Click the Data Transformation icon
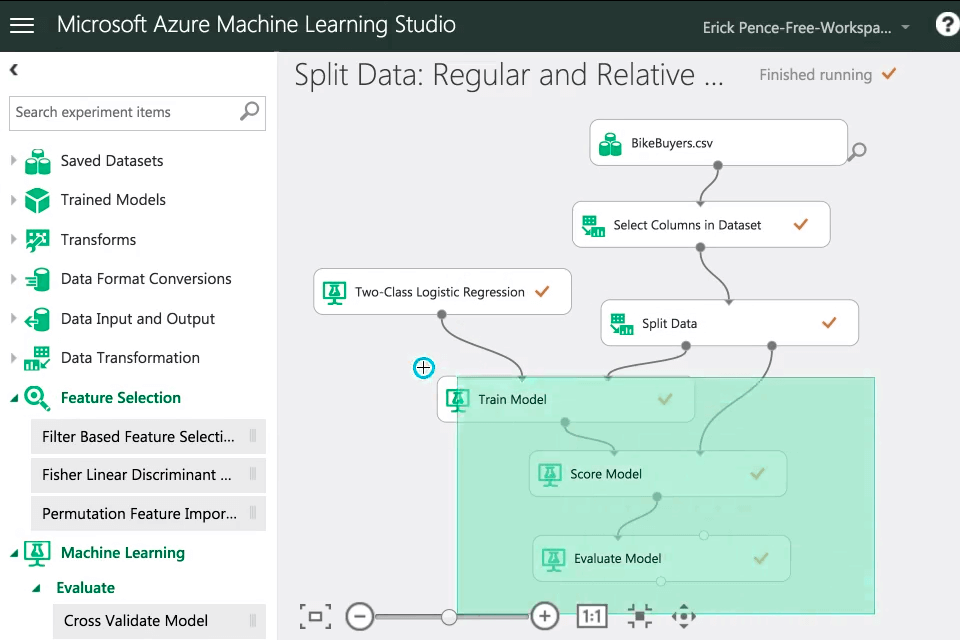 coord(37,358)
